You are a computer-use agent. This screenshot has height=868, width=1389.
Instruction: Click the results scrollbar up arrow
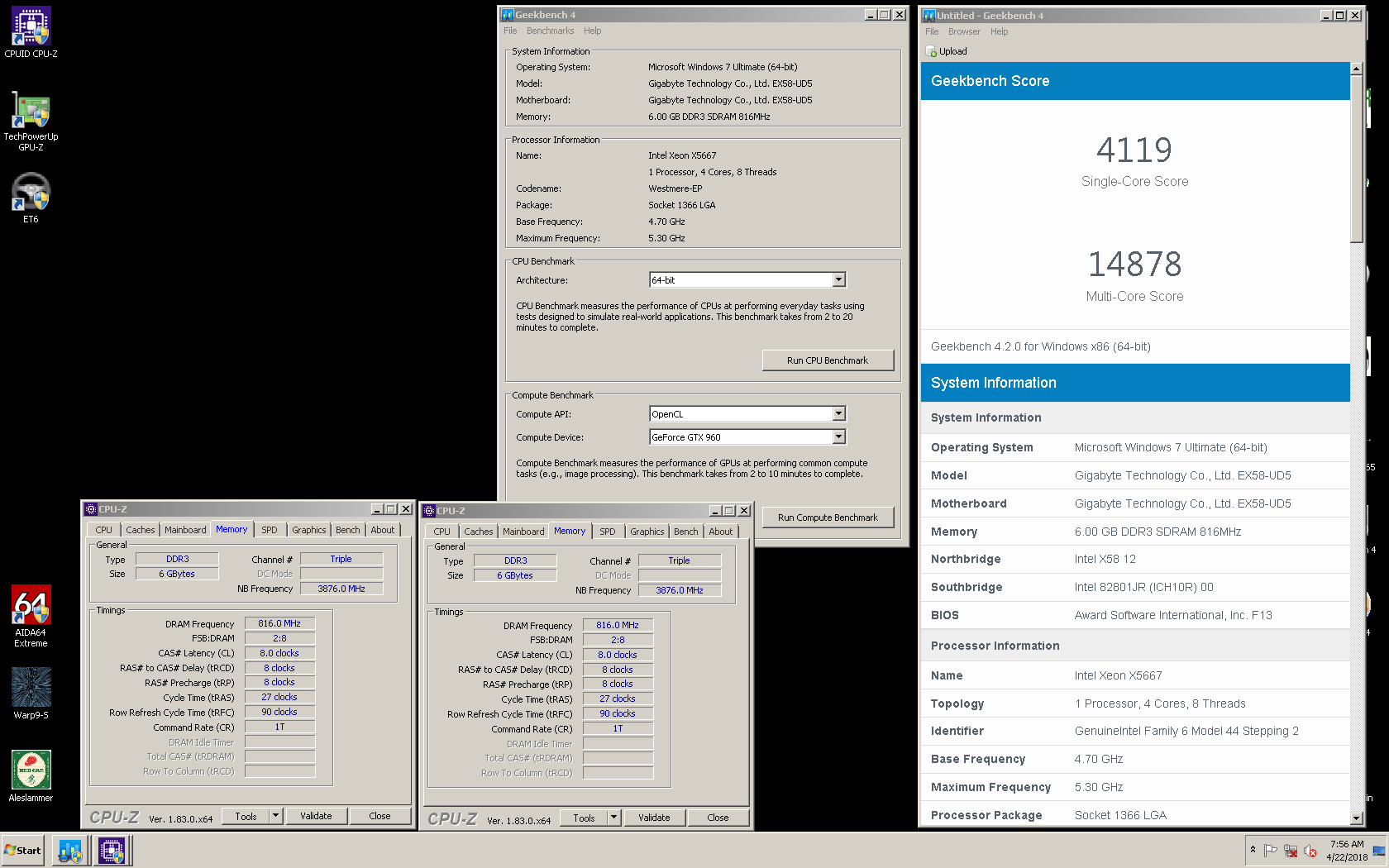(x=1356, y=69)
